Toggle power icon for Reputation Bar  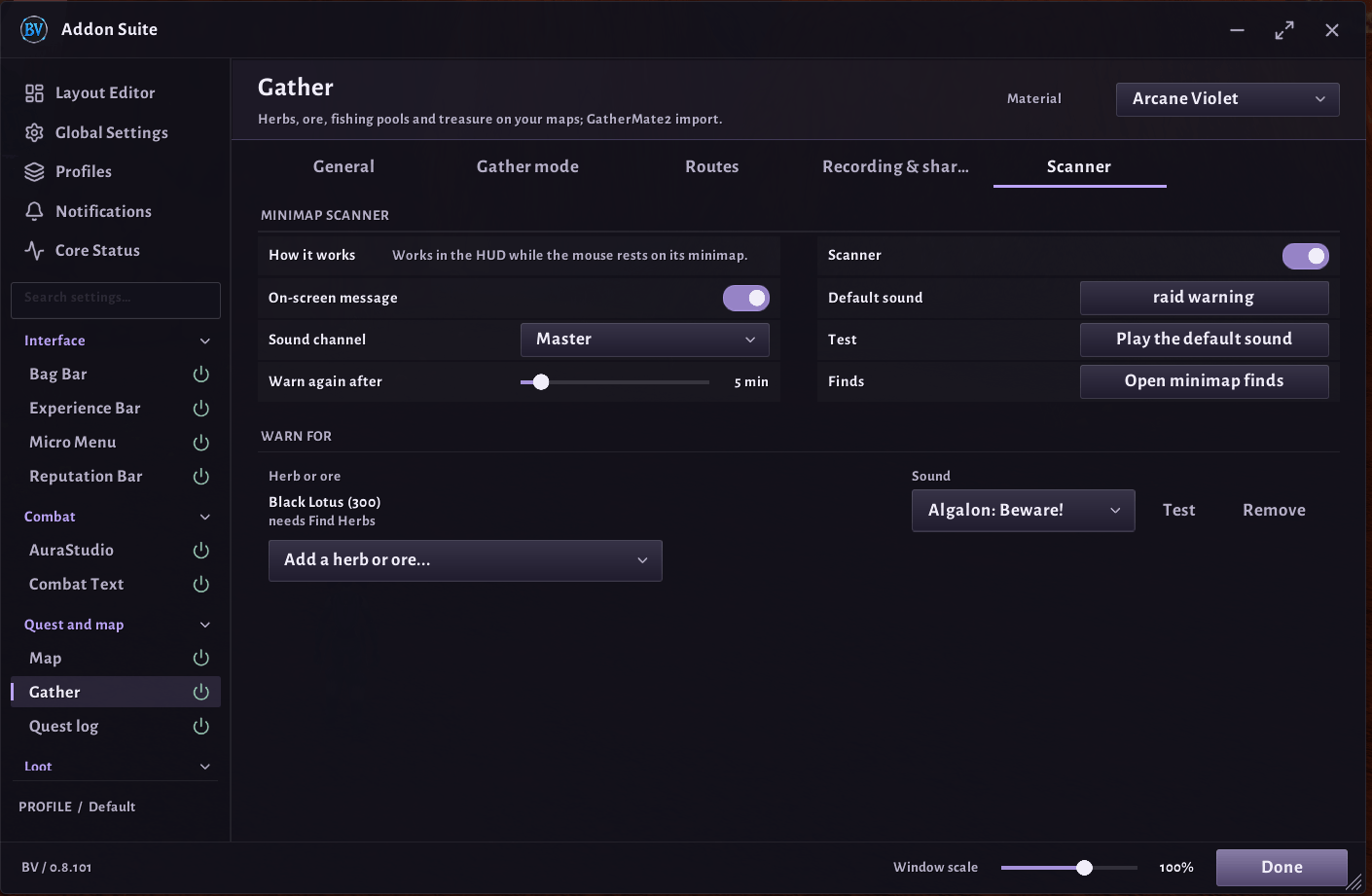click(x=201, y=477)
